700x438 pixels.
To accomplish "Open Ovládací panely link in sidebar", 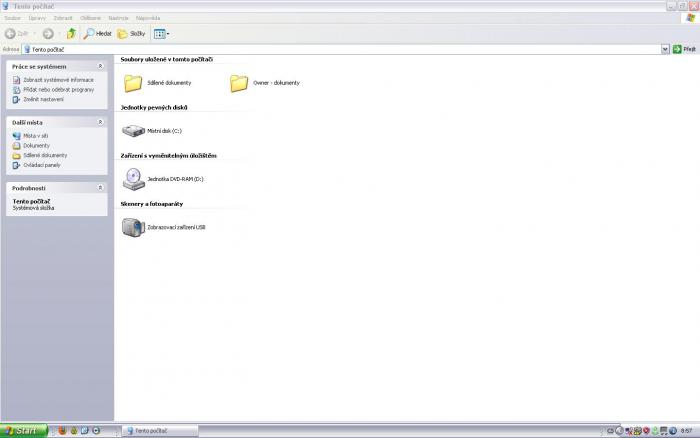I will tap(42, 164).
